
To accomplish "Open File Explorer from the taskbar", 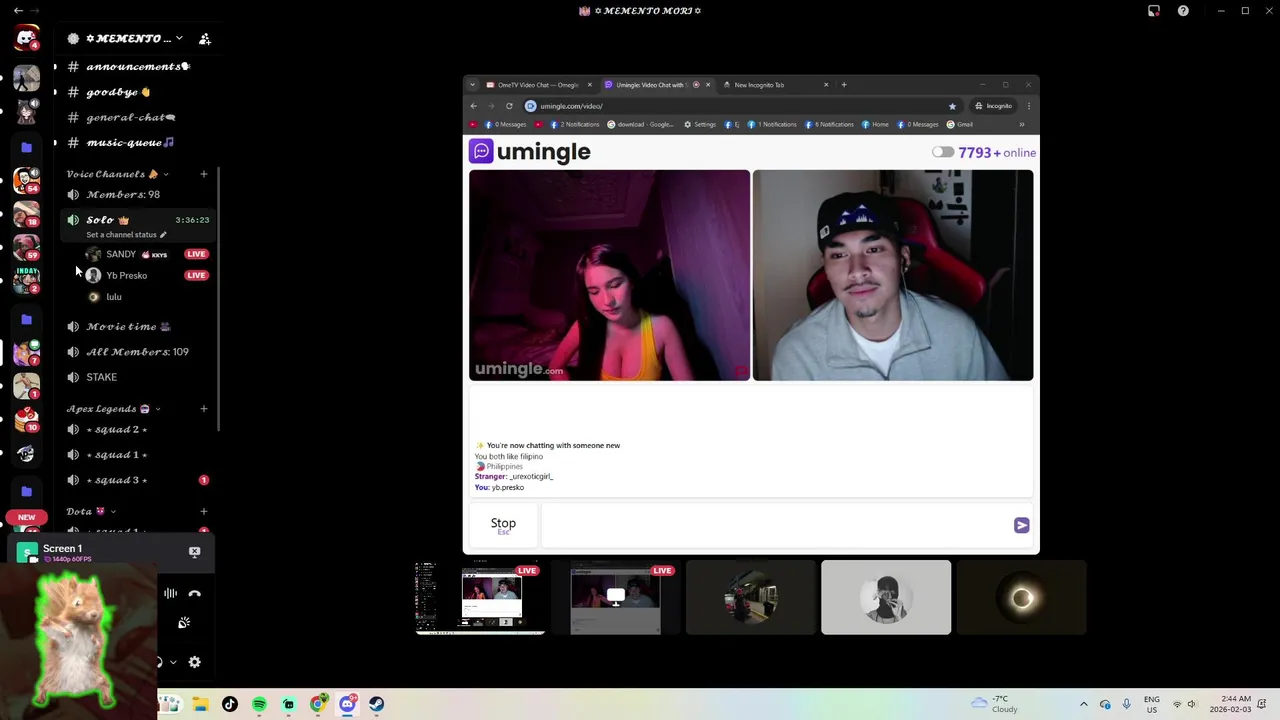I will tap(200, 704).
